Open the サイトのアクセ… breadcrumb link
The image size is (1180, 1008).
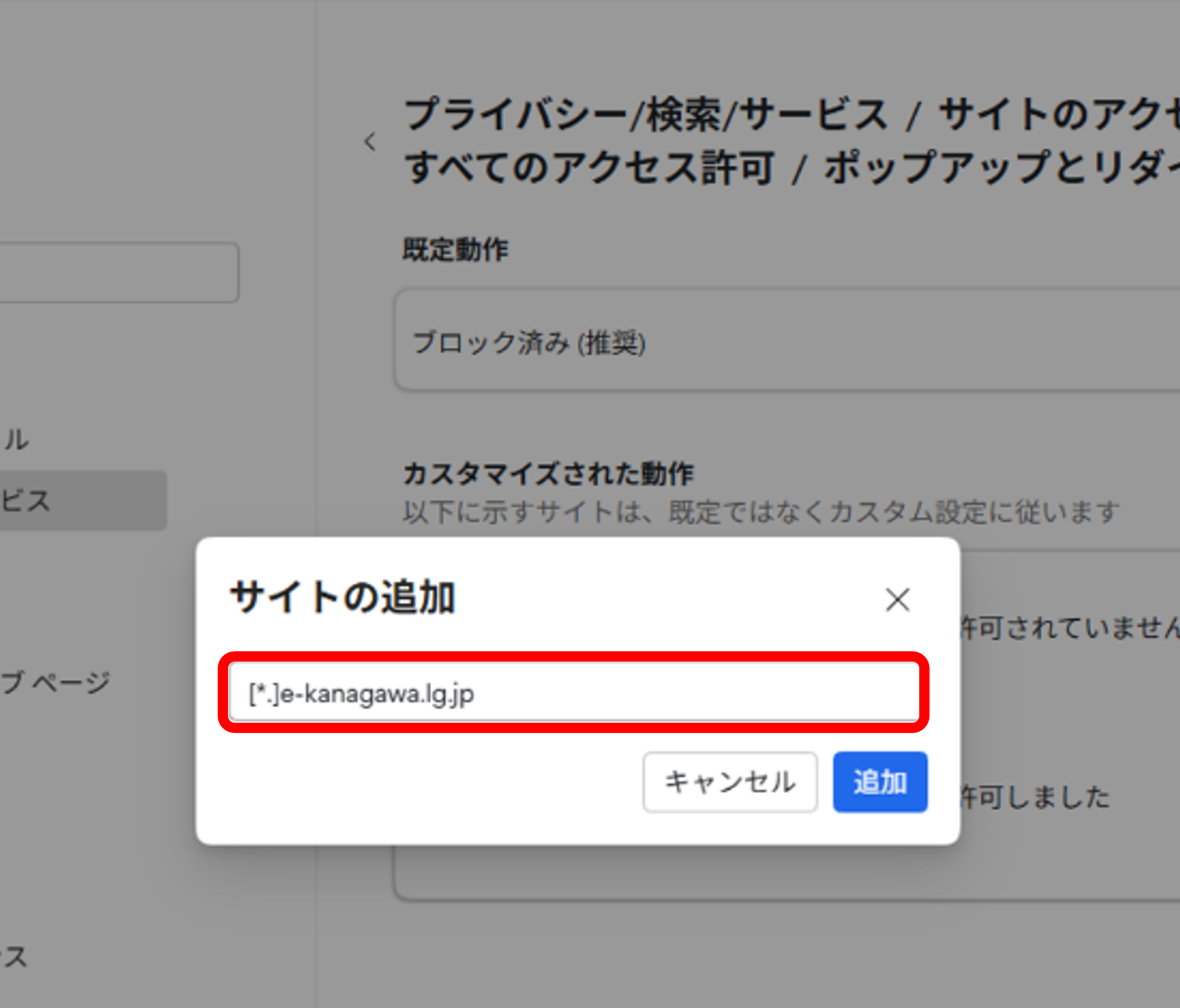(1059, 115)
